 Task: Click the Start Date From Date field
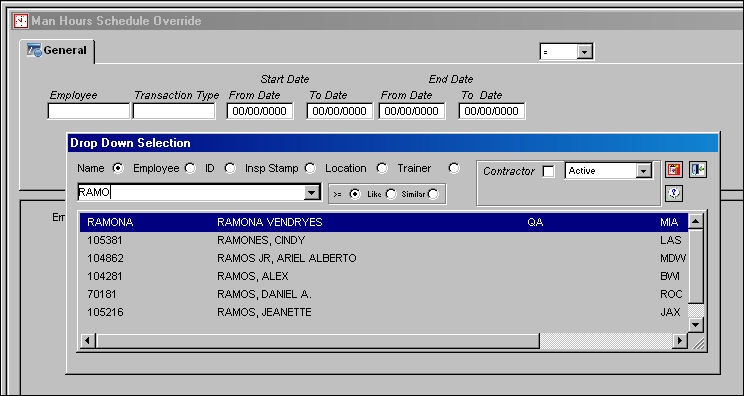(x=260, y=111)
